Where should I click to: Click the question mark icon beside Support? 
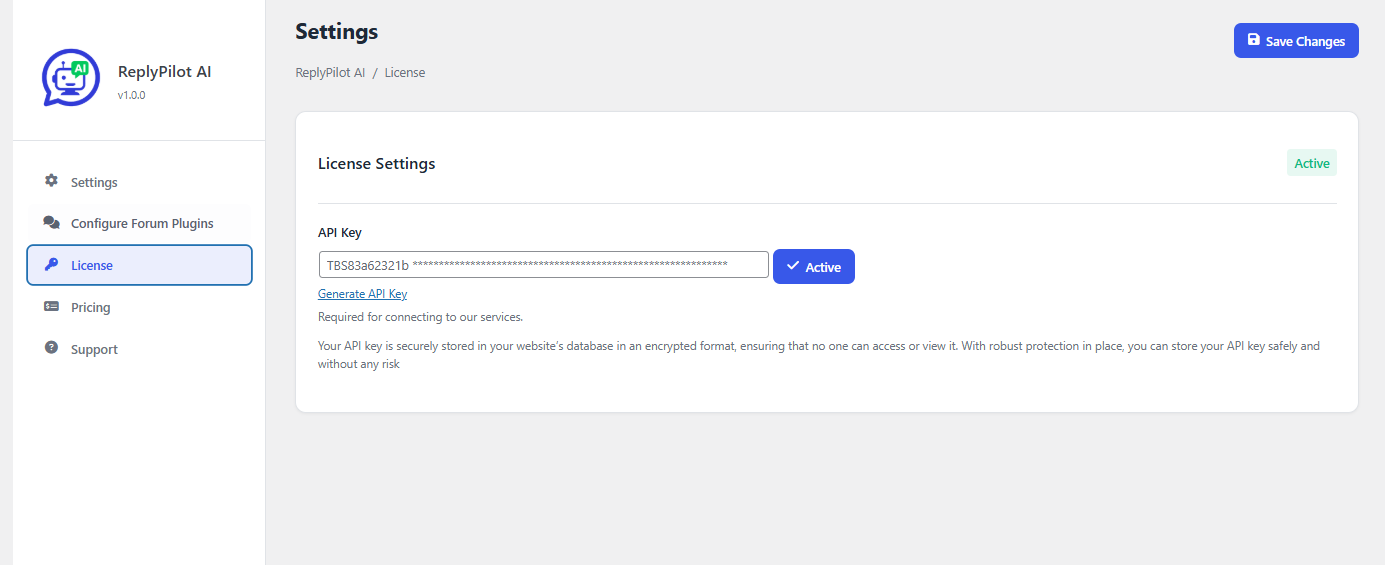click(51, 347)
